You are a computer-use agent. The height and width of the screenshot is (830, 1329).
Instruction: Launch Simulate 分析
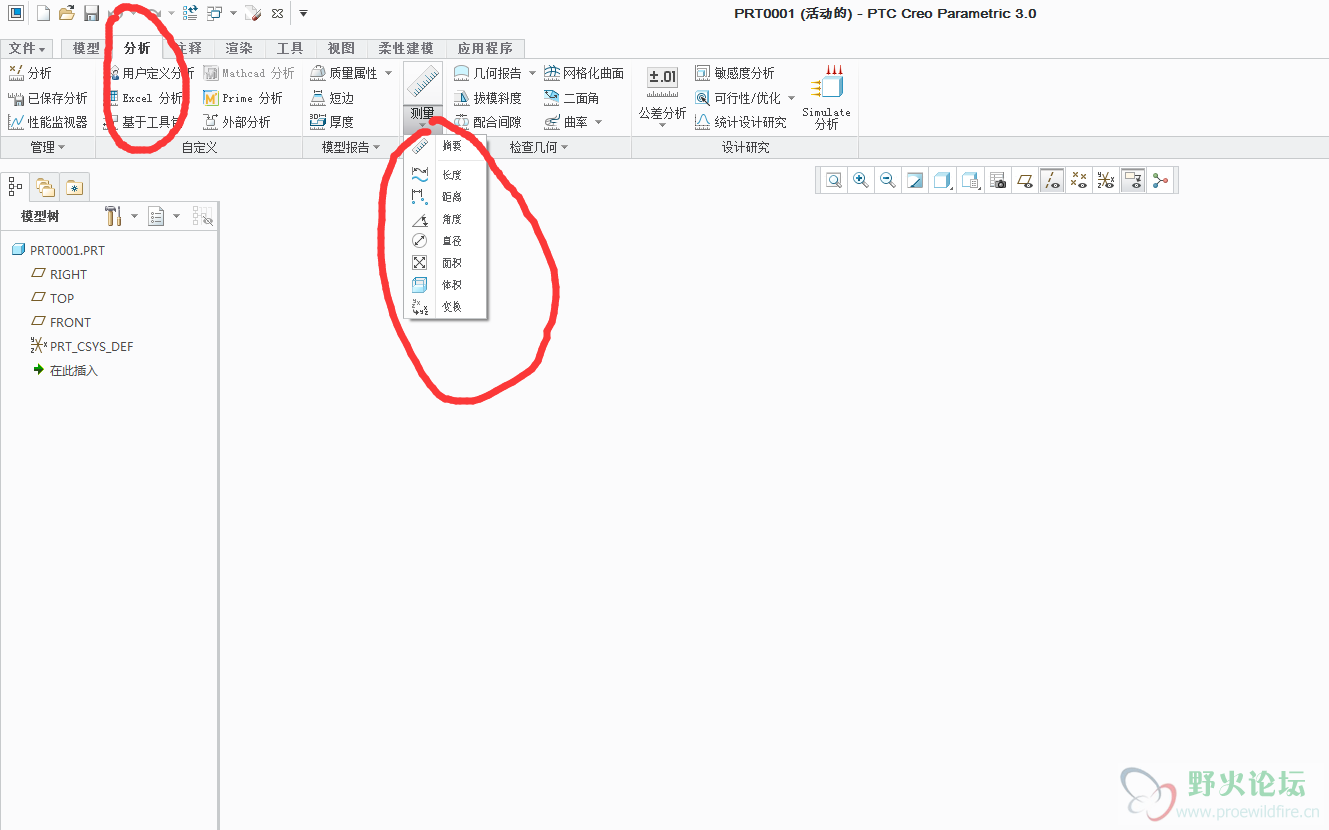[x=826, y=96]
